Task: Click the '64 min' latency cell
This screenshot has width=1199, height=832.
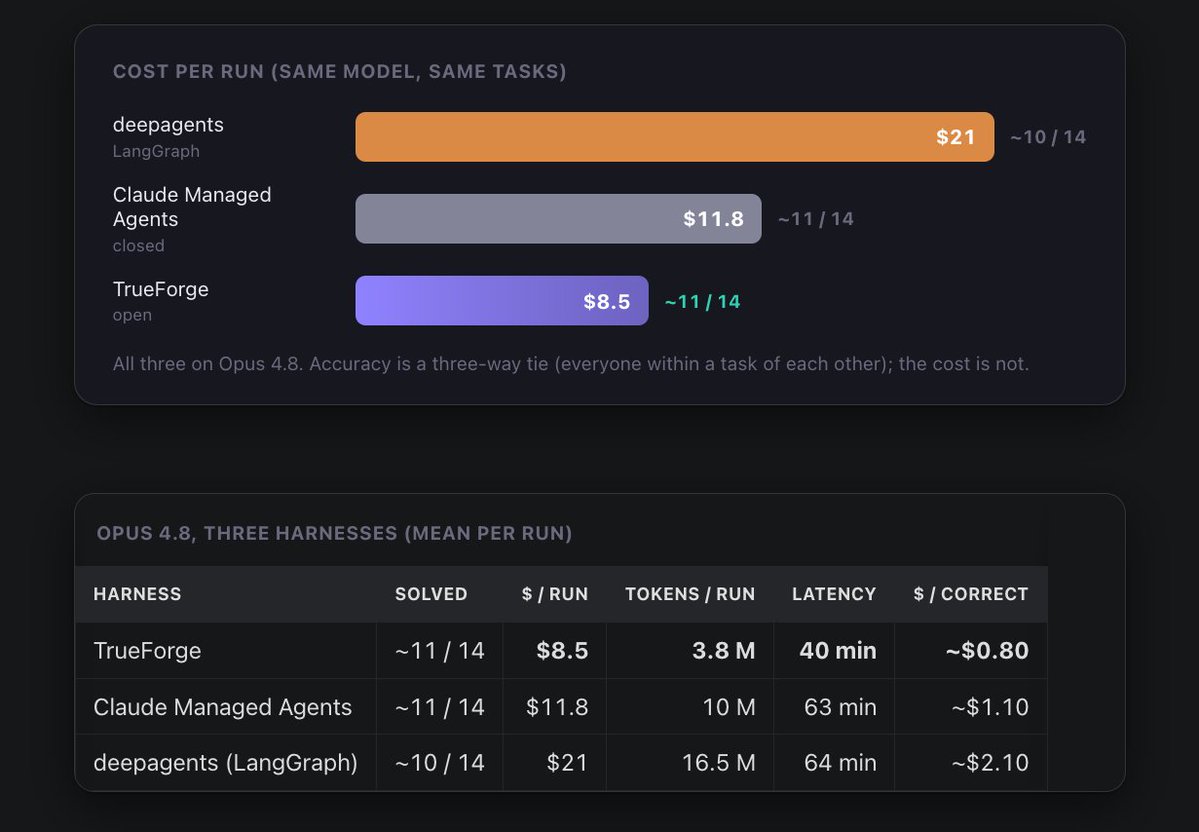Action: [x=840, y=762]
